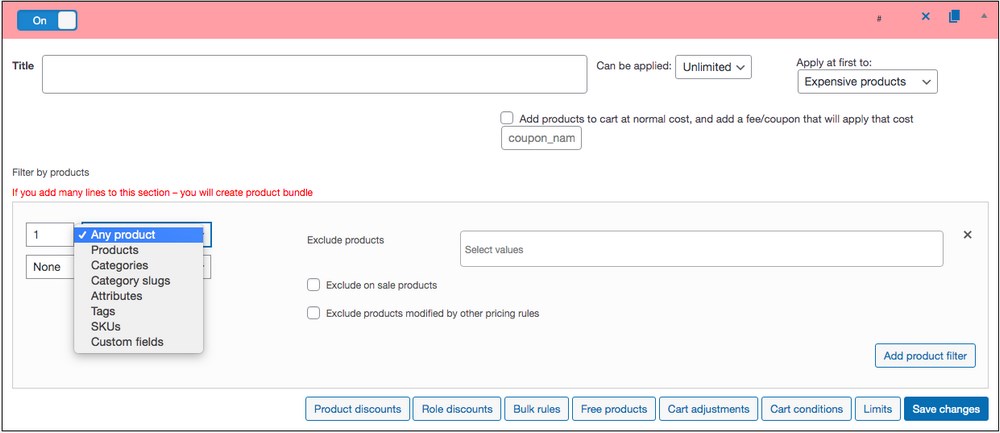Delete the rule with header X icon
1000x433 pixels.
pyautogui.click(x=925, y=17)
